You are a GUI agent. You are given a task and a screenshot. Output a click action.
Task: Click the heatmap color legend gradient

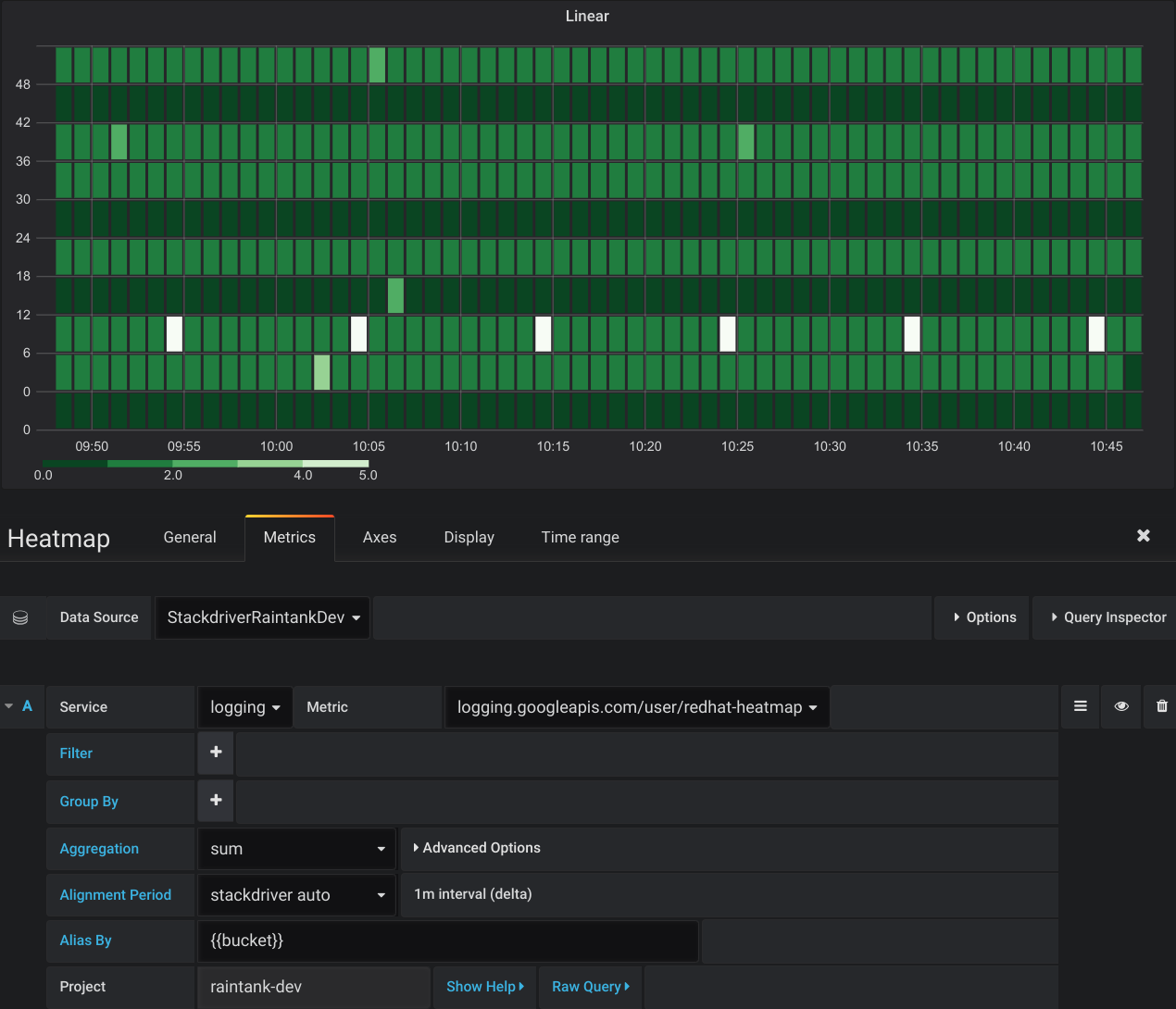click(206, 464)
